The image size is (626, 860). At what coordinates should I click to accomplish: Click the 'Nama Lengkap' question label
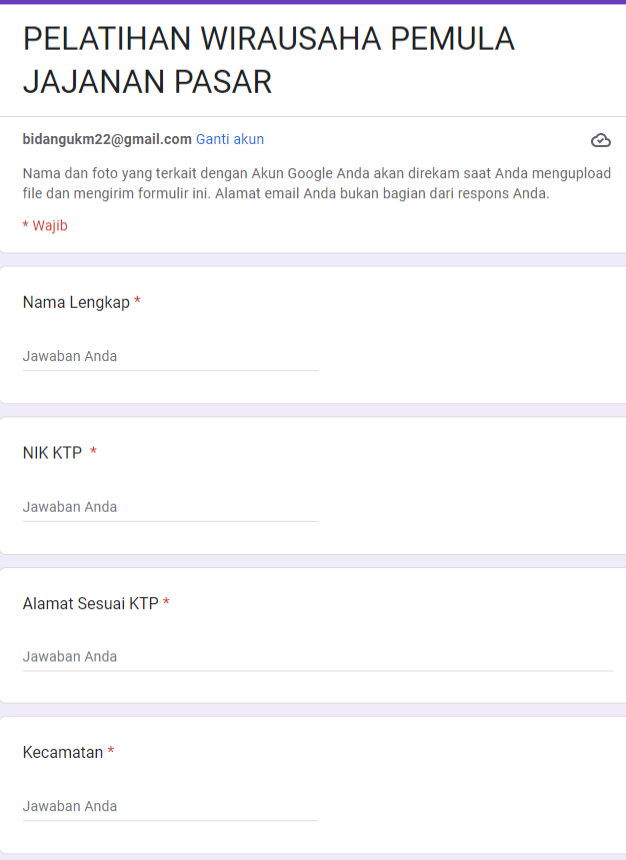[76, 302]
